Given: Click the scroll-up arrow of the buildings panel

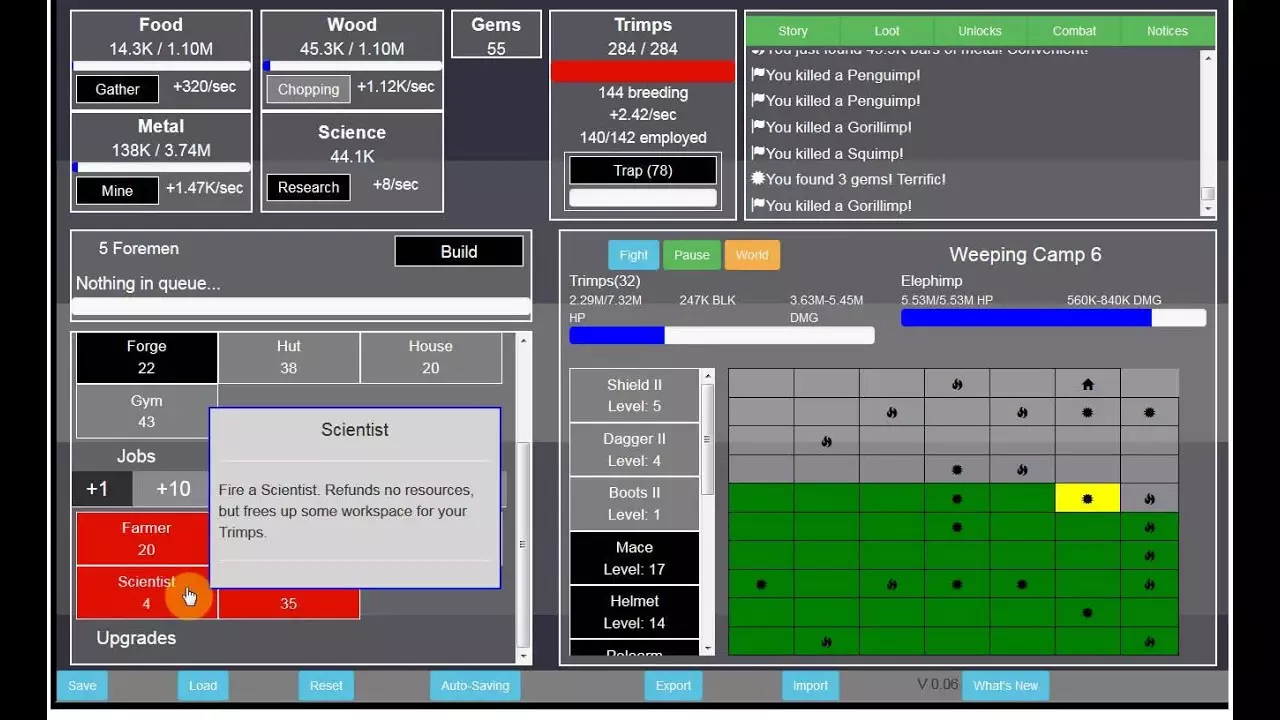Looking at the screenshot, I should pyautogui.click(x=523, y=342).
